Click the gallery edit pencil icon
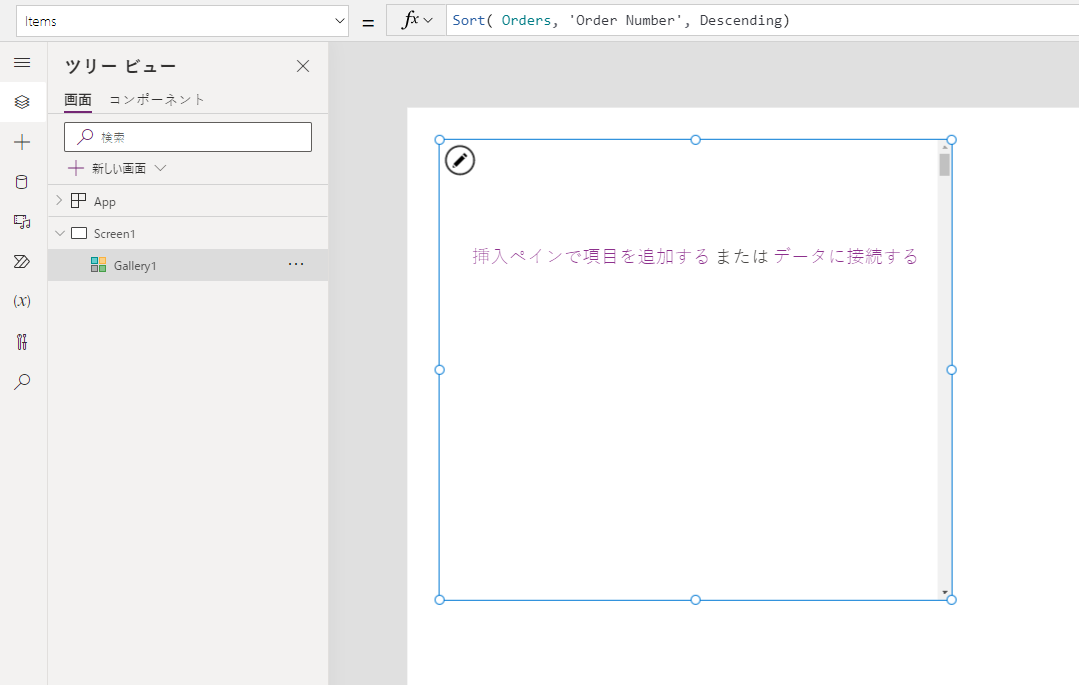Viewport: 1079px width, 685px height. click(459, 160)
